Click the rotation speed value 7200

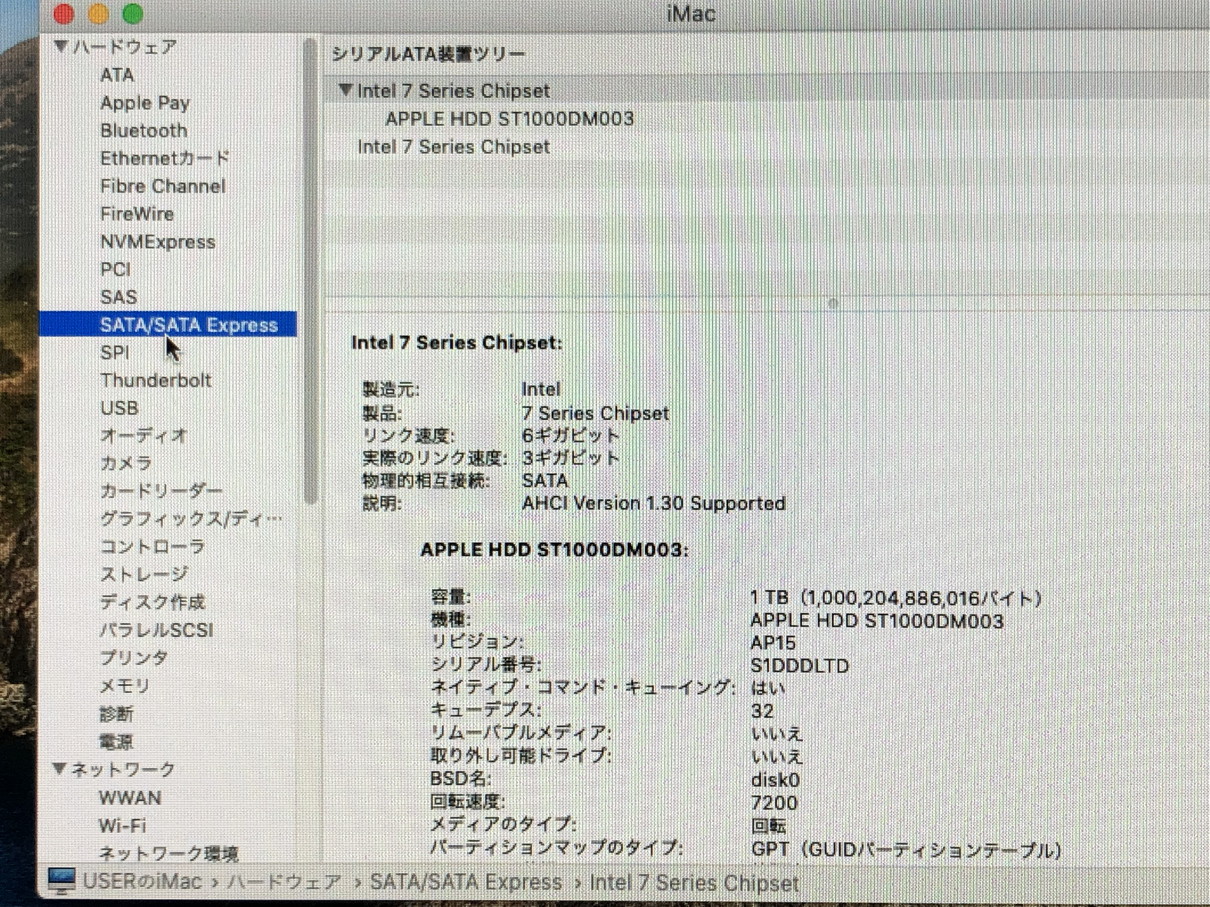click(774, 803)
